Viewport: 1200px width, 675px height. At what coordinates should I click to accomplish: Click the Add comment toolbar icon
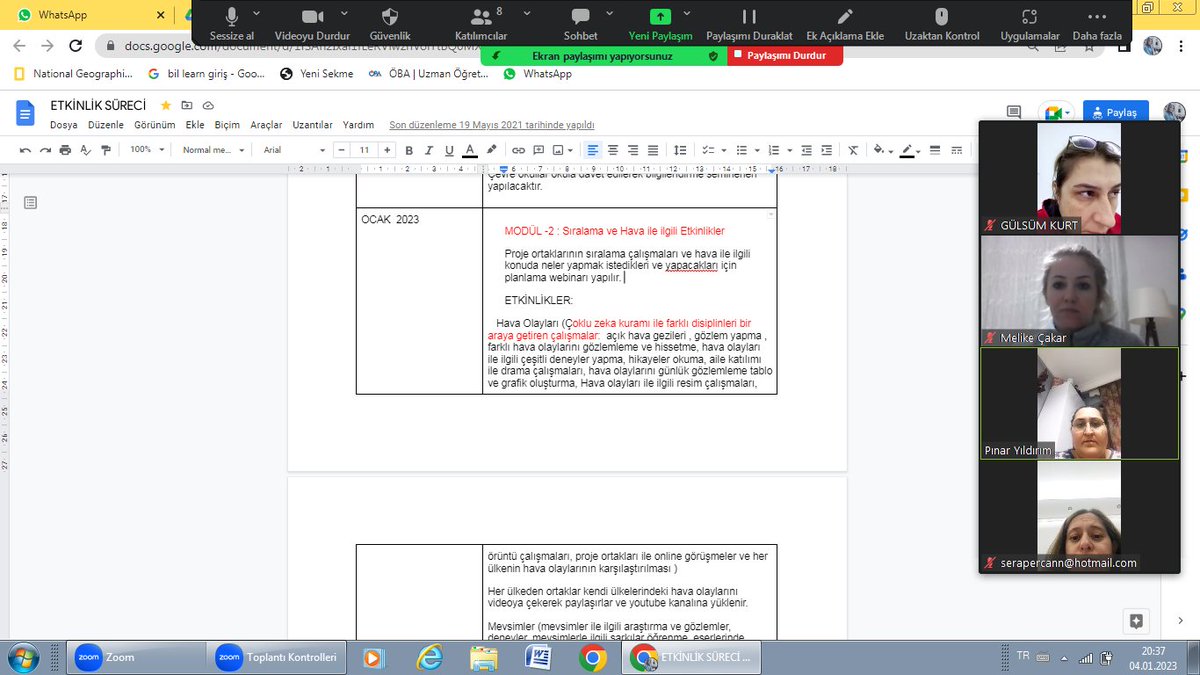click(538, 150)
